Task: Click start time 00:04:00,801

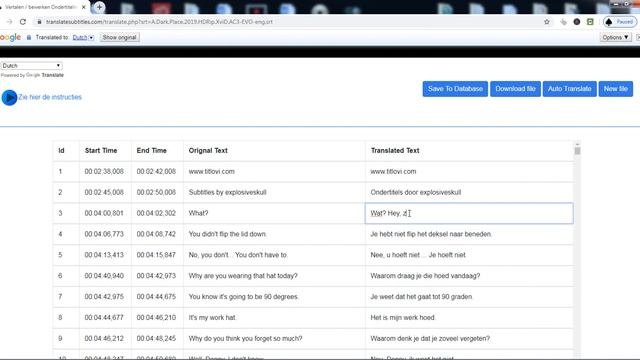Action: (x=104, y=213)
